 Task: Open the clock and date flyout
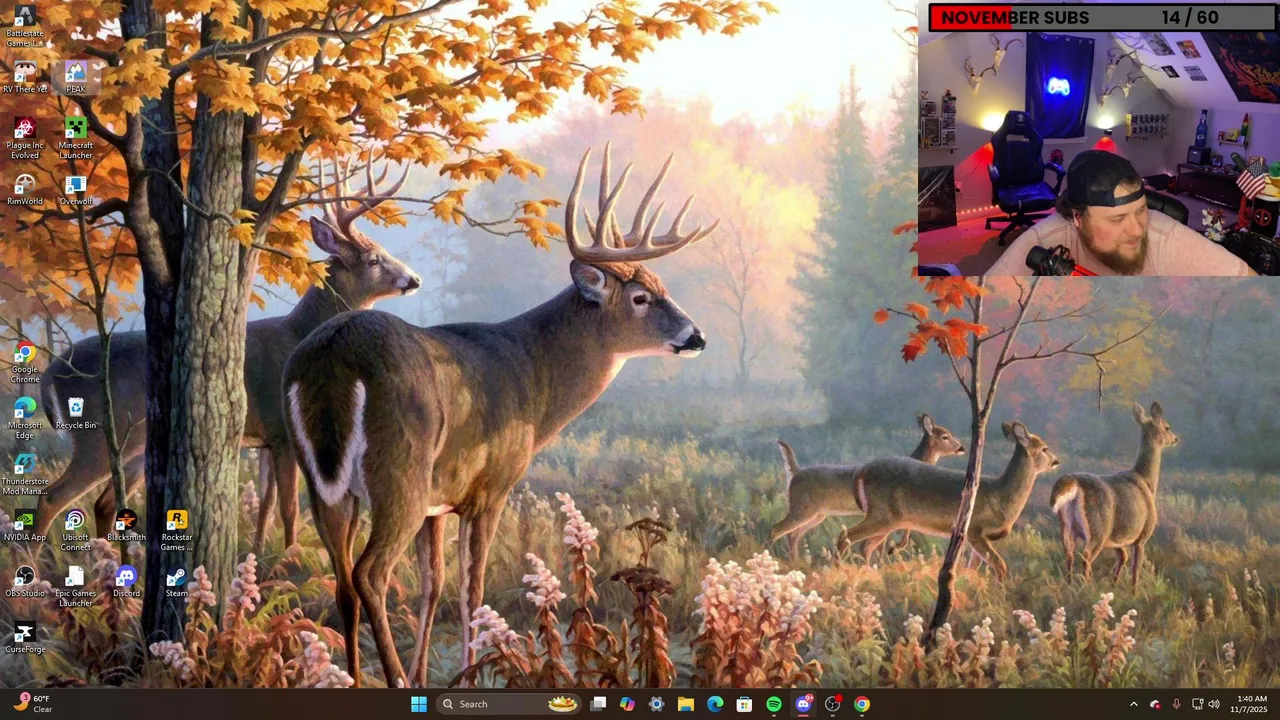[1250, 704]
